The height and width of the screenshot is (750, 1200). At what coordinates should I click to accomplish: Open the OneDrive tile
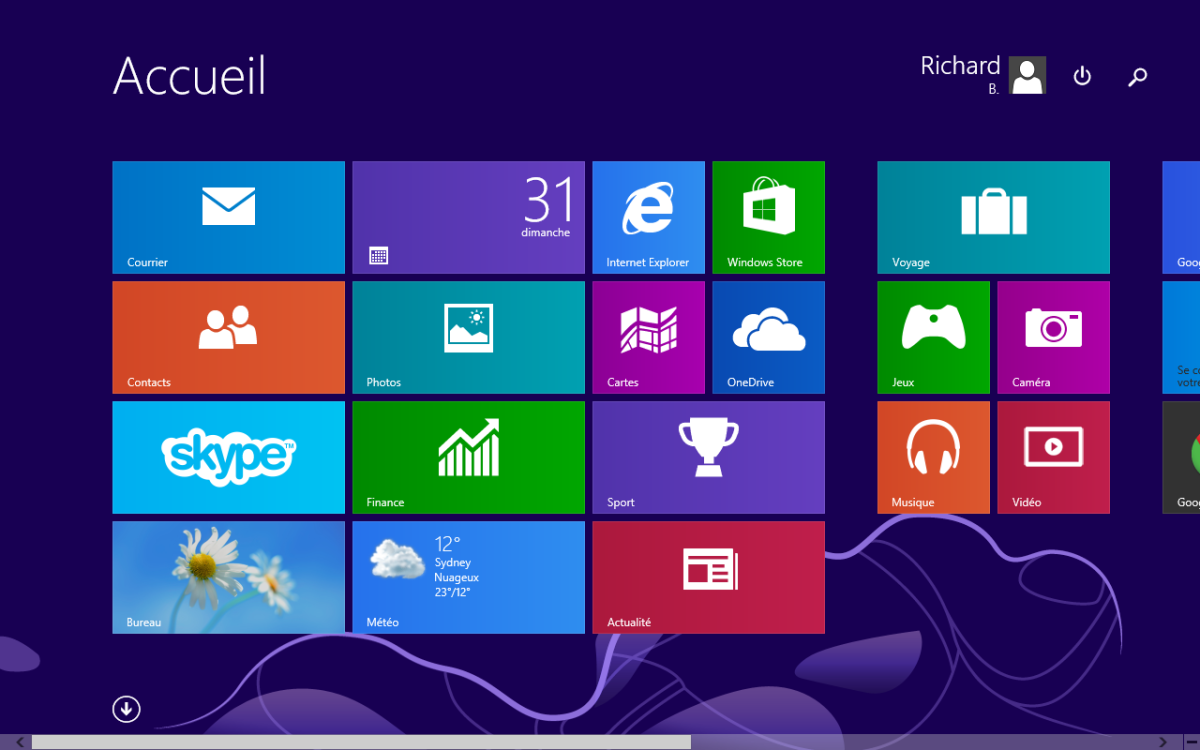[x=768, y=337]
